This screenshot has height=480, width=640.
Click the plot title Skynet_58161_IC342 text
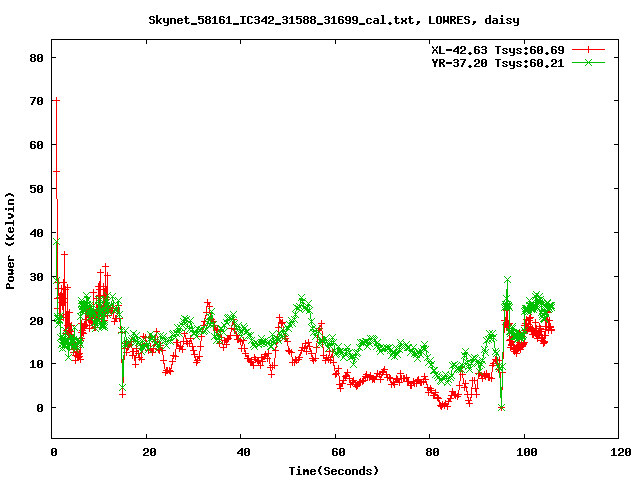(334, 20)
